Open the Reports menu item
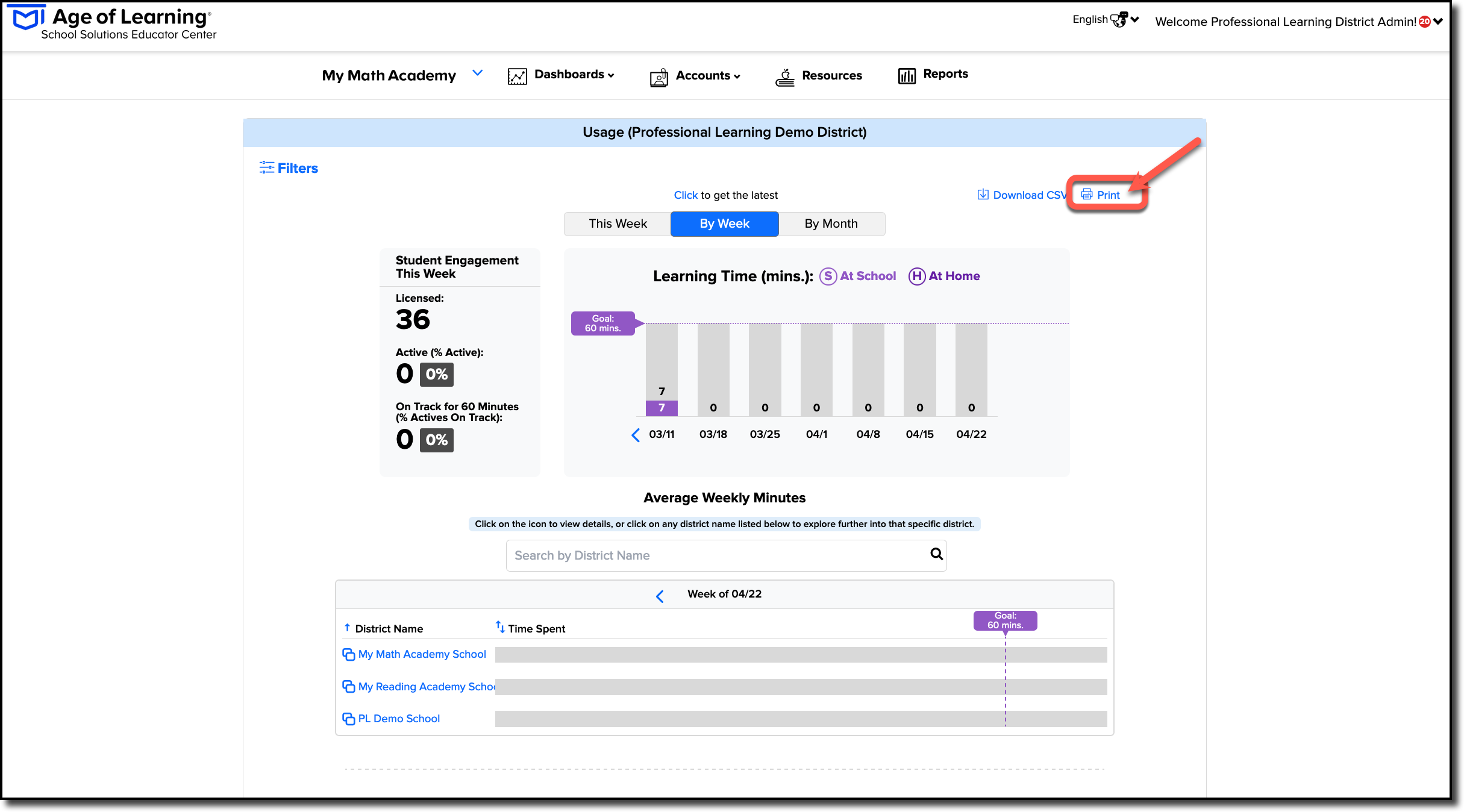Viewport: 1464px width, 812px height. point(945,74)
